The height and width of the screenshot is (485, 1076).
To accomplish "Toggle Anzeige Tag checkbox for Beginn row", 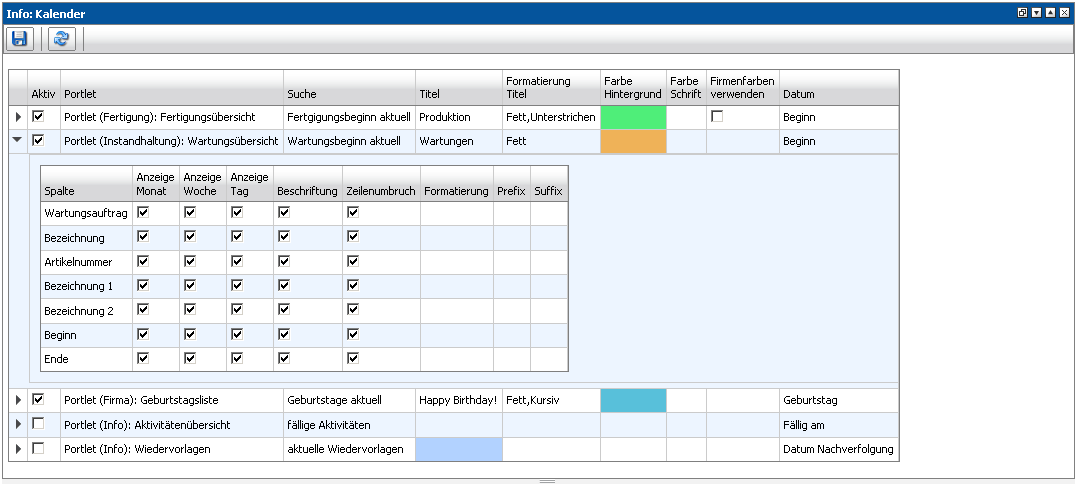I will pos(237,334).
